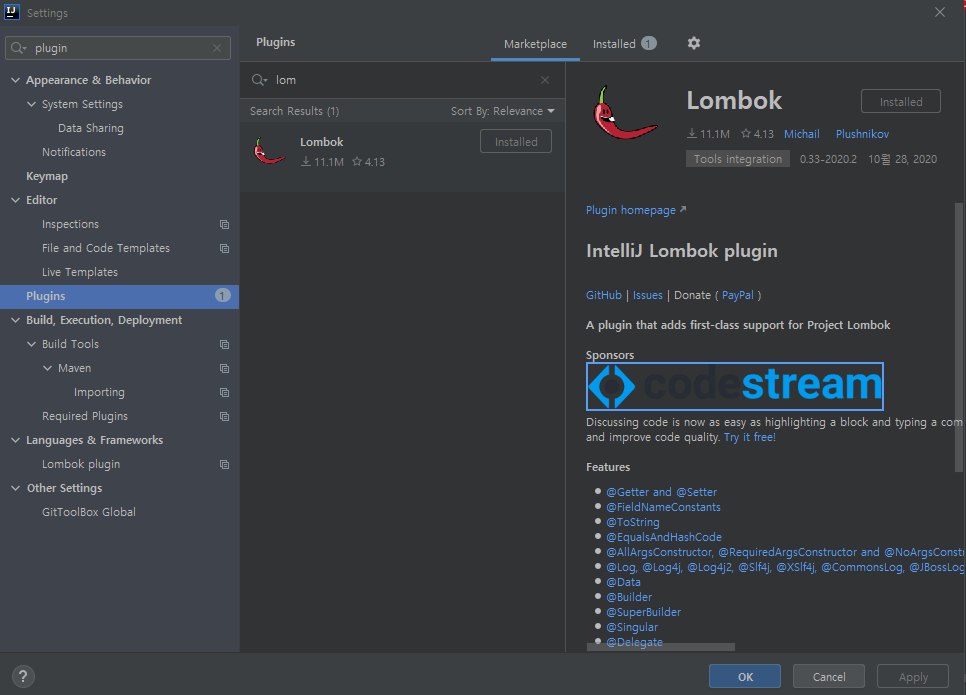The height and width of the screenshot is (695, 966).
Task: Collapse the Appearance & Behavior section
Action: click(x=15, y=80)
